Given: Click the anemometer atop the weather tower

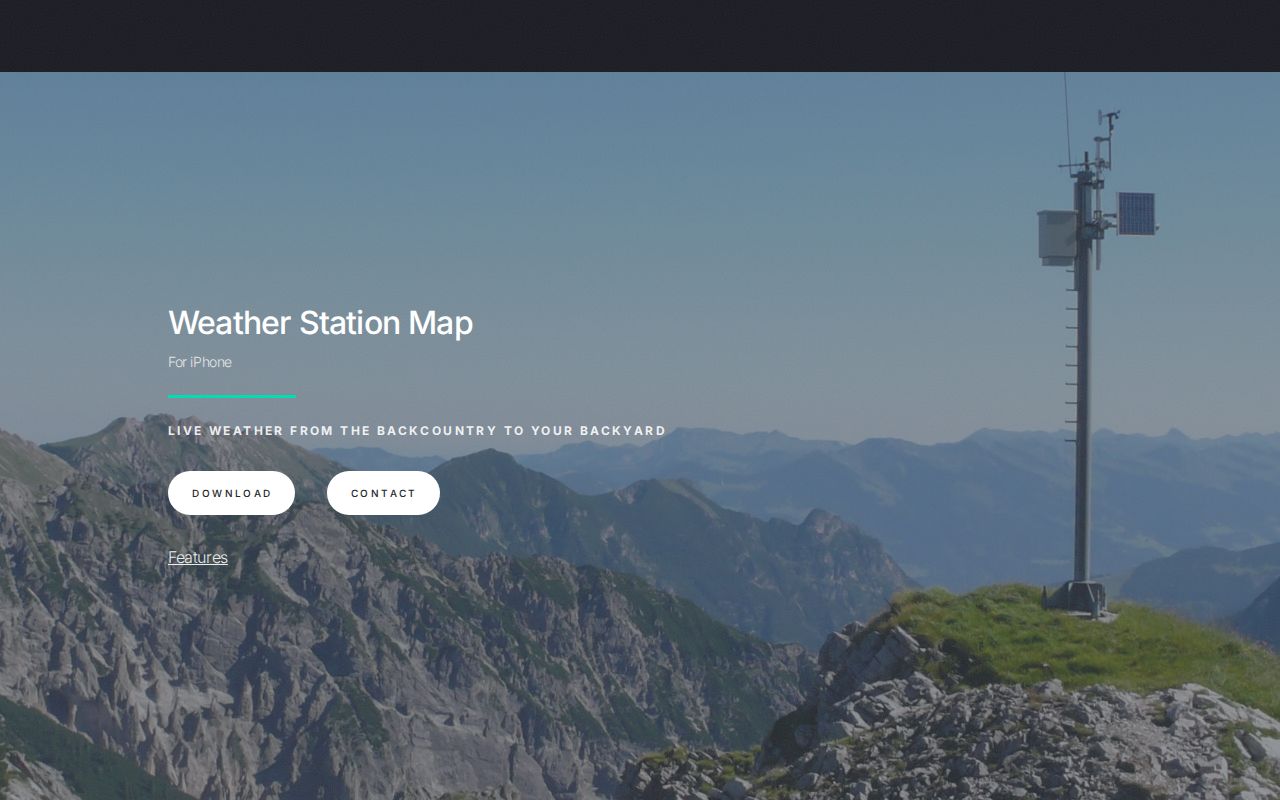Looking at the screenshot, I should pos(1110,118).
